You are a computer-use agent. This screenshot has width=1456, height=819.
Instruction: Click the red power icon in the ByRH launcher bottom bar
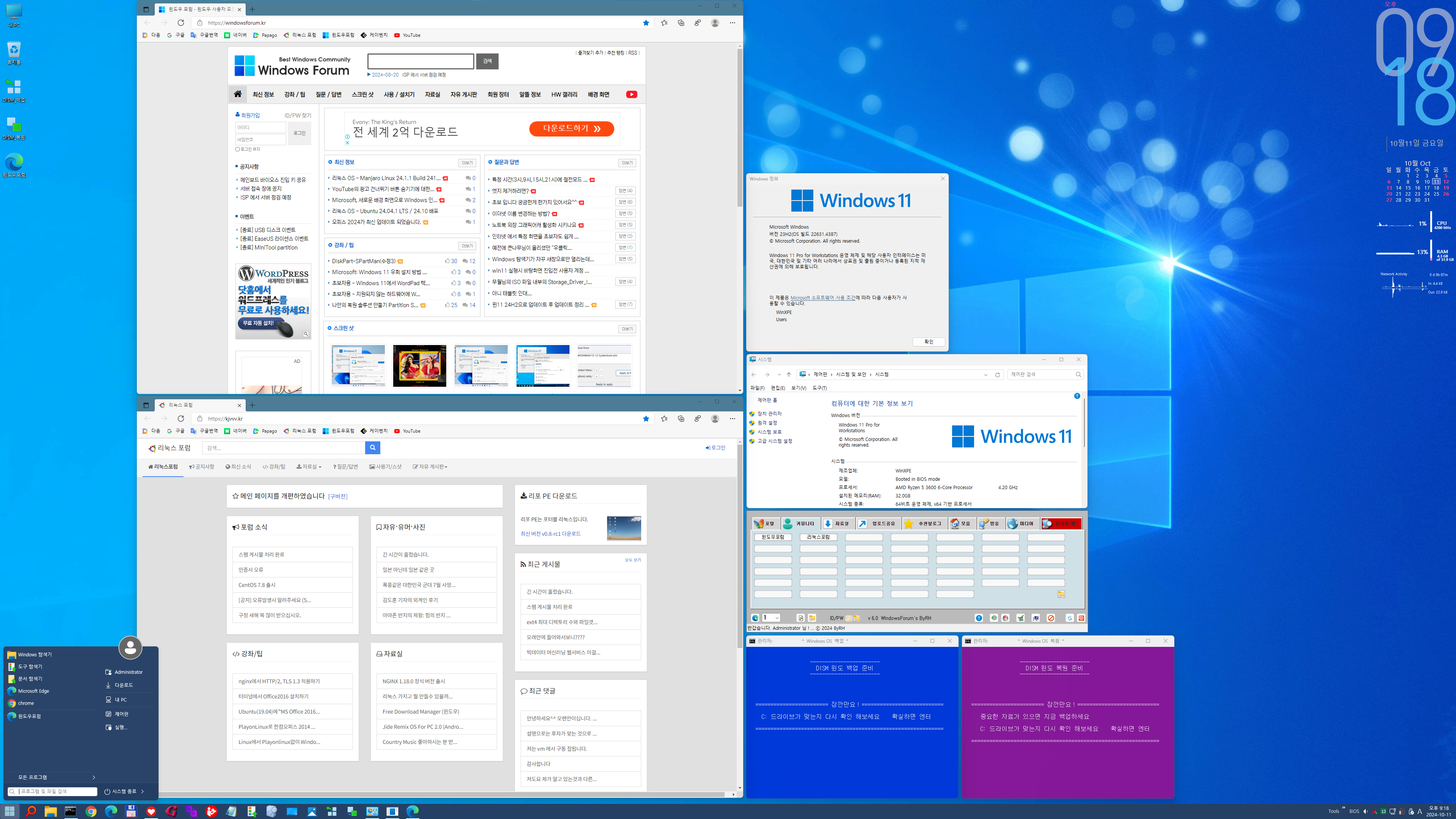(x=1081, y=618)
